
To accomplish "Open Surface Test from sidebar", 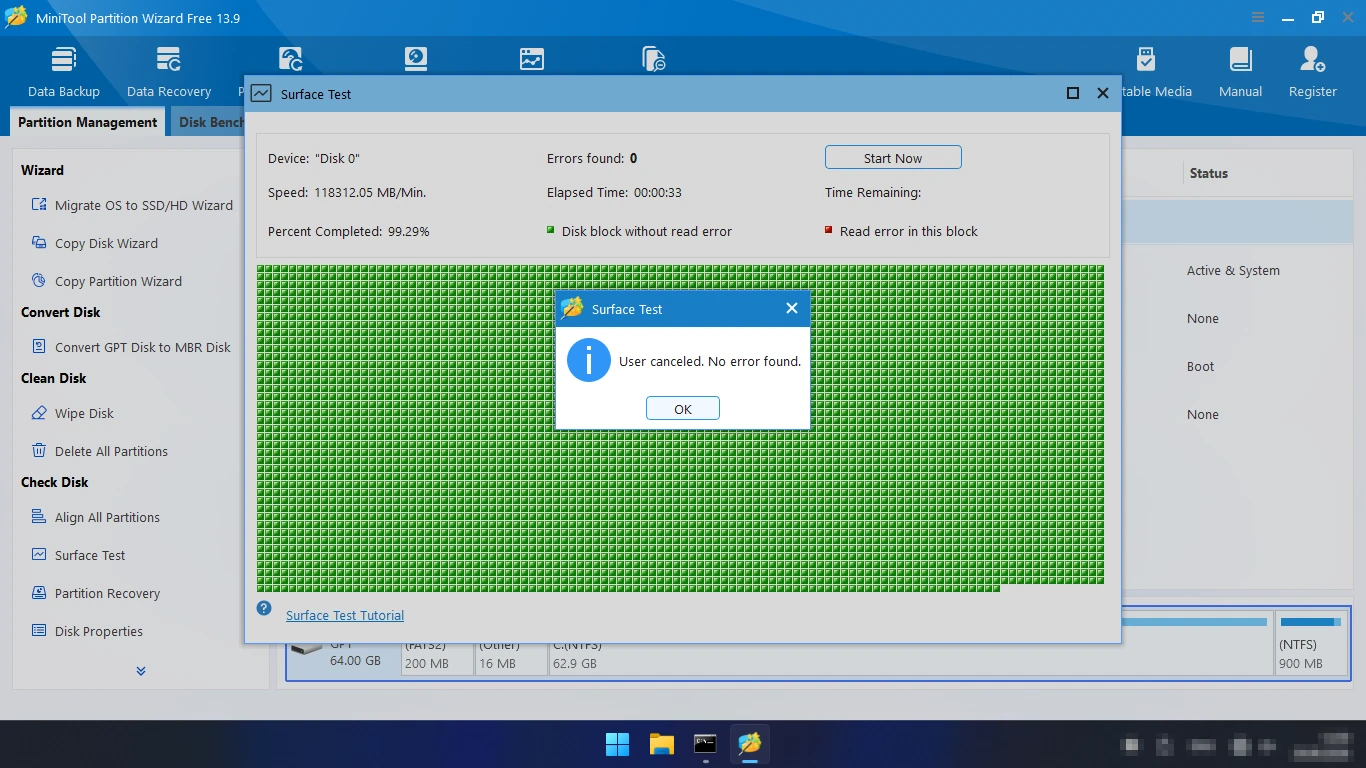I will pos(79,555).
